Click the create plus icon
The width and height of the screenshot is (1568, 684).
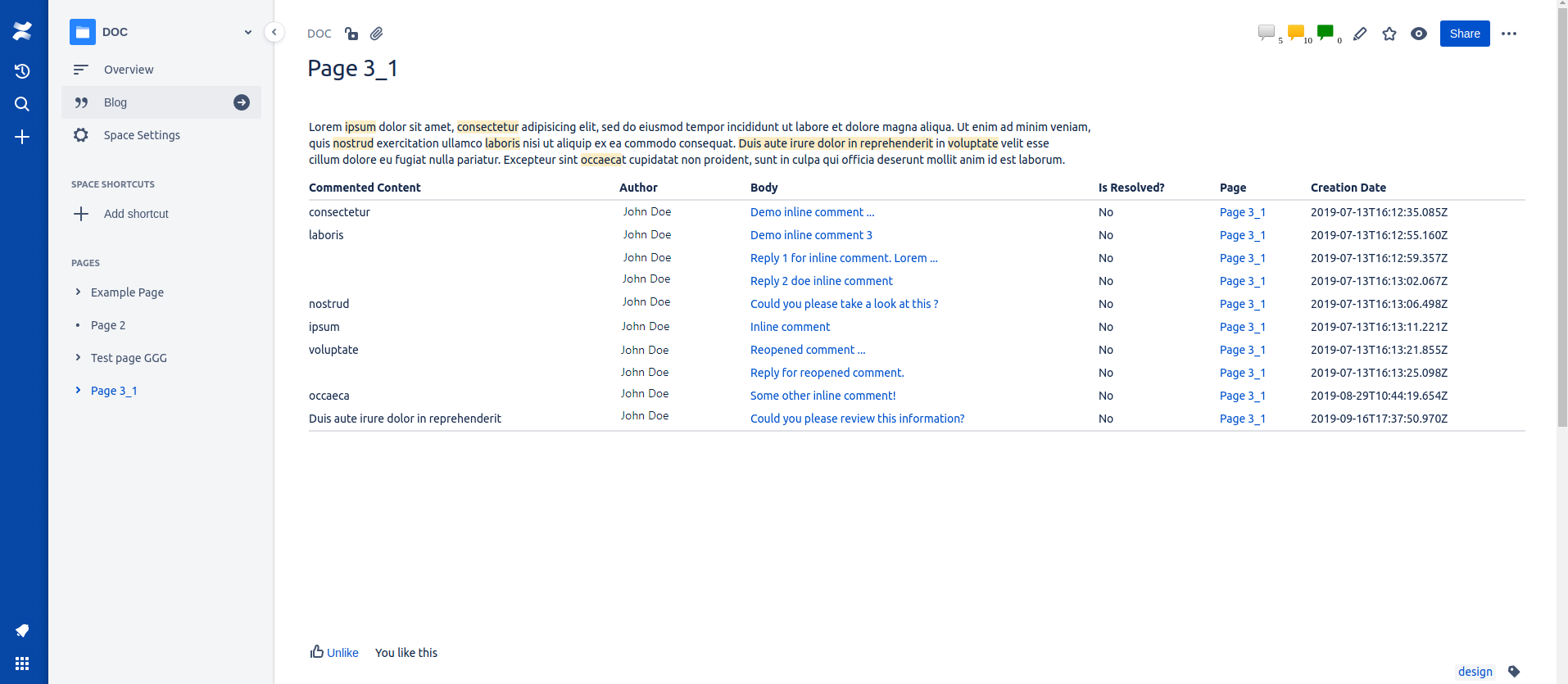22,137
